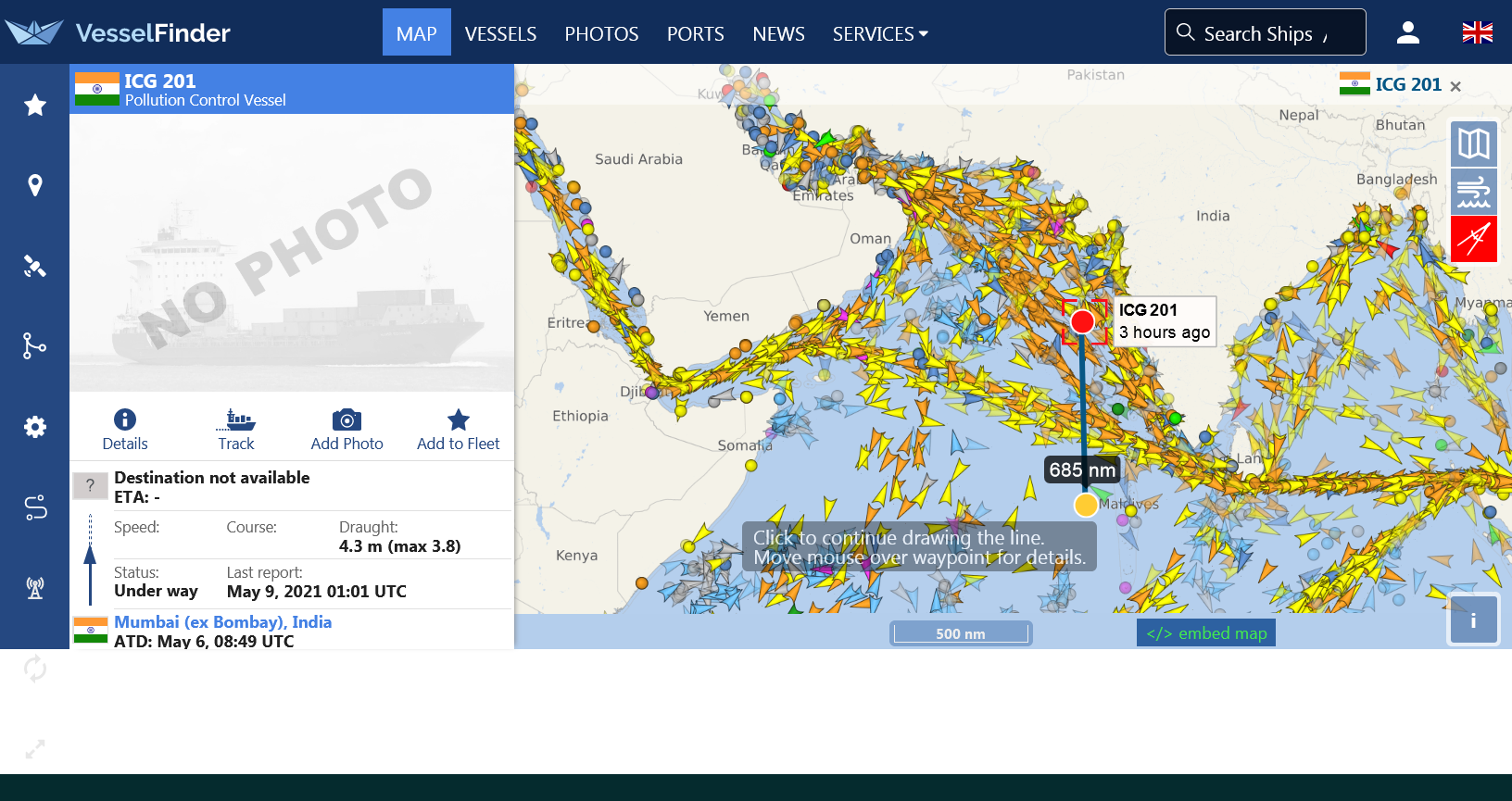Screen dimensions: 1512x801
Task: Change language via UK flag icon
Action: click(1478, 32)
